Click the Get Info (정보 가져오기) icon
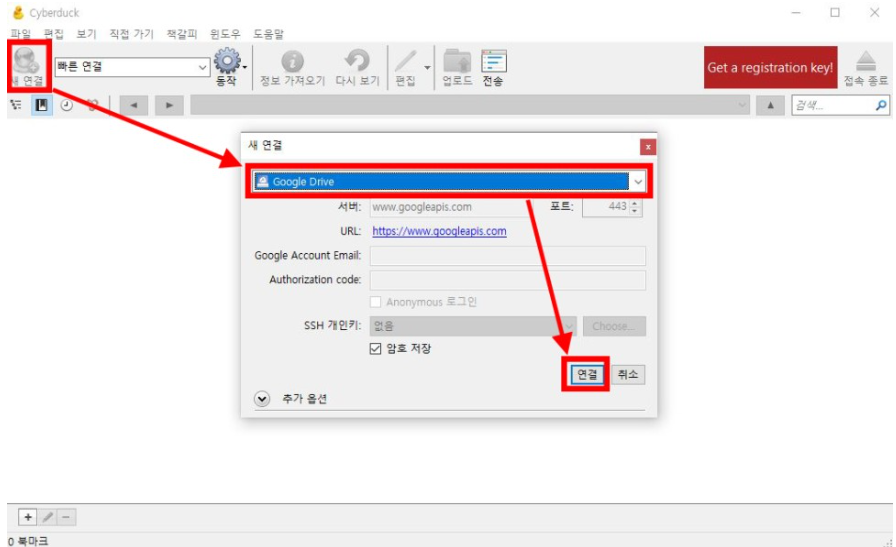 click(293, 67)
